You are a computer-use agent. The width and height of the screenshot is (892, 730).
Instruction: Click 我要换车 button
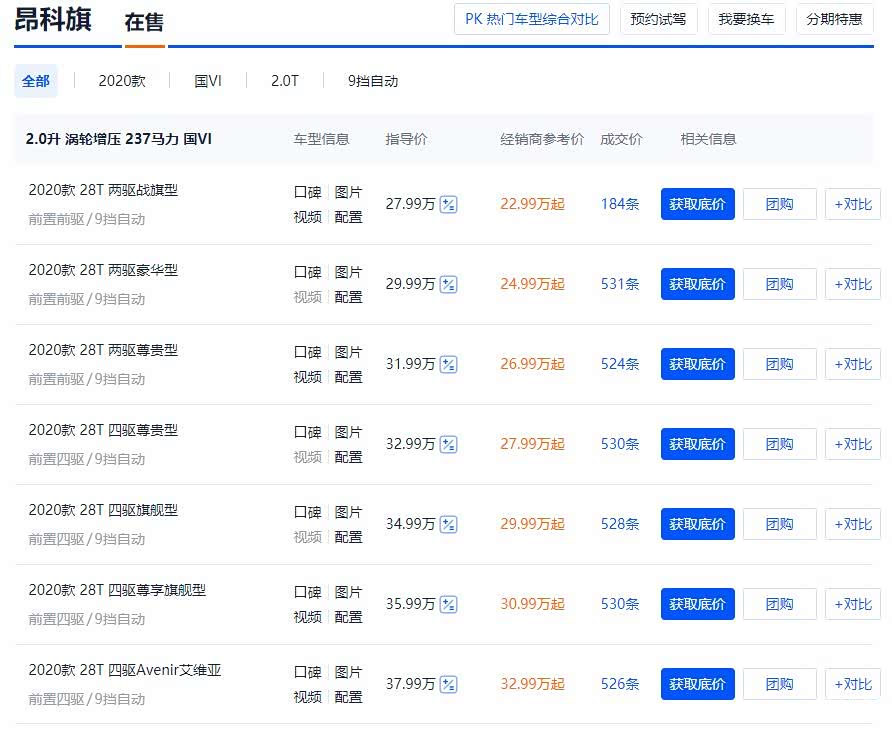pos(746,19)
